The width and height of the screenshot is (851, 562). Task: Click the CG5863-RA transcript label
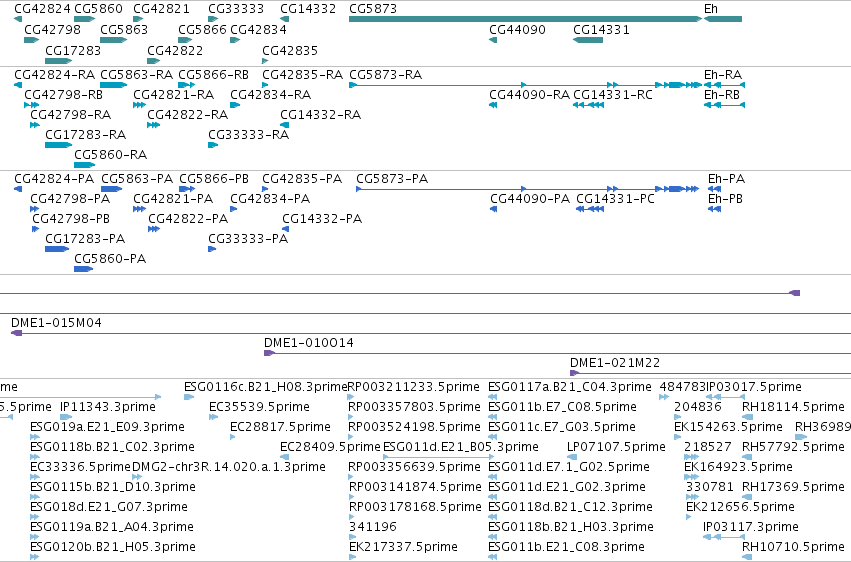137,74
